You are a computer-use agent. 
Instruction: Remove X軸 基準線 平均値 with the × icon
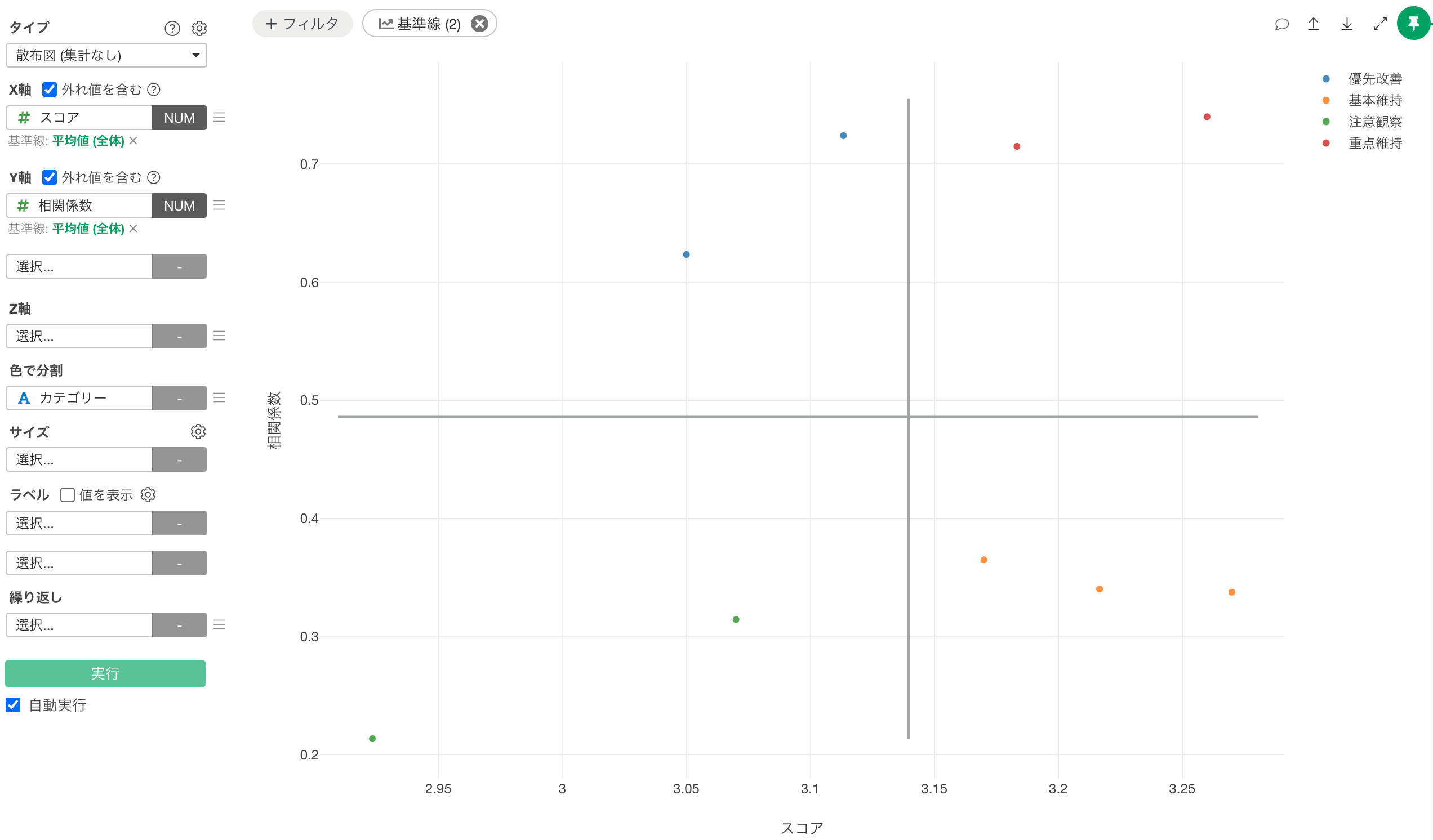133,140
